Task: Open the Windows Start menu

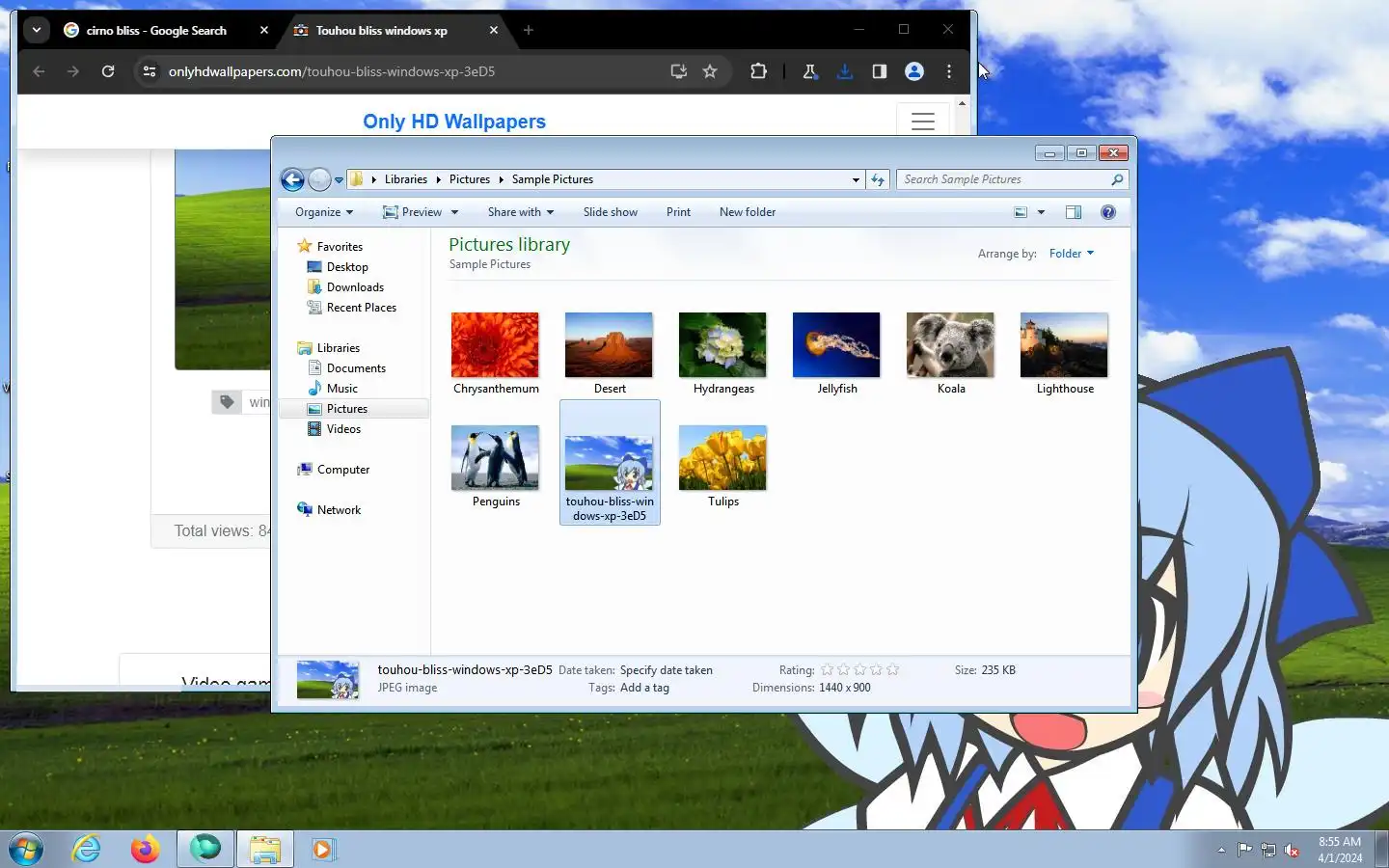Action: tap(26, 850)
